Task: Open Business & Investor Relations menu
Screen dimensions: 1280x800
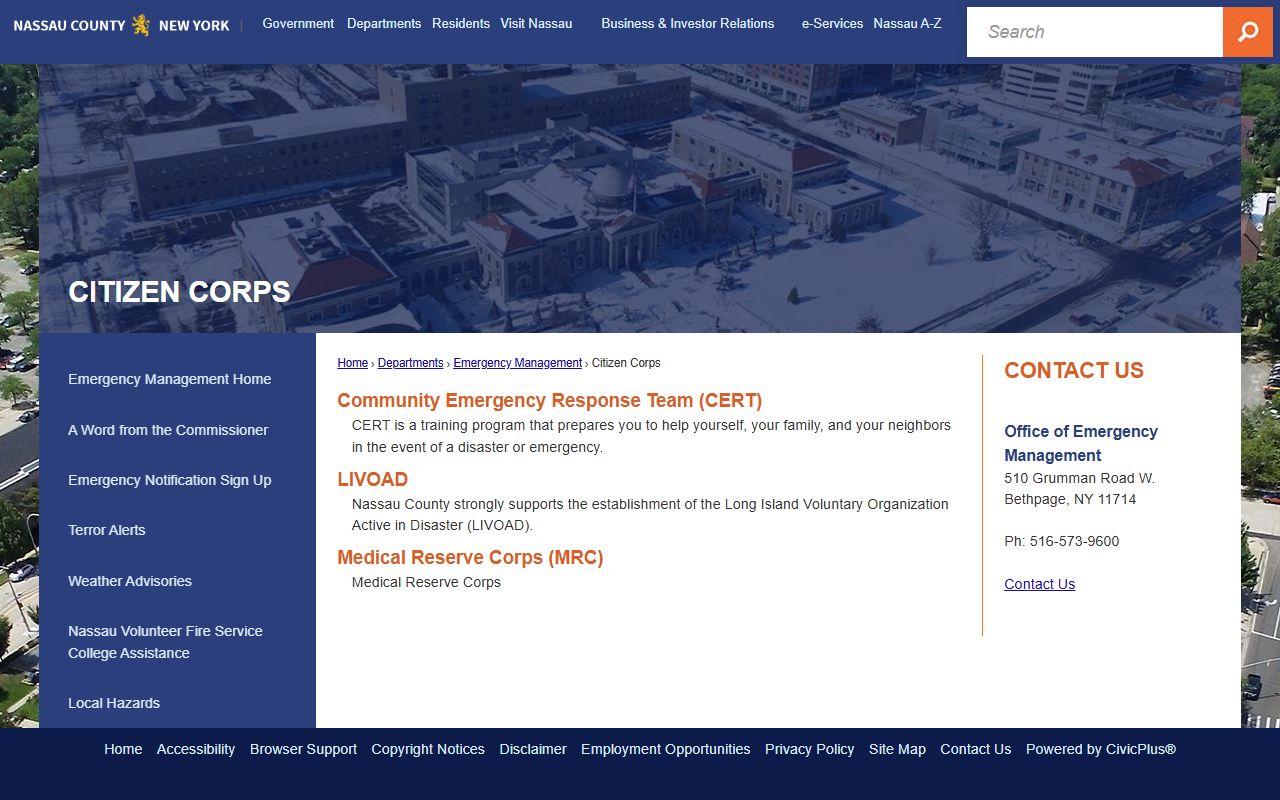Action: (688, 23)
